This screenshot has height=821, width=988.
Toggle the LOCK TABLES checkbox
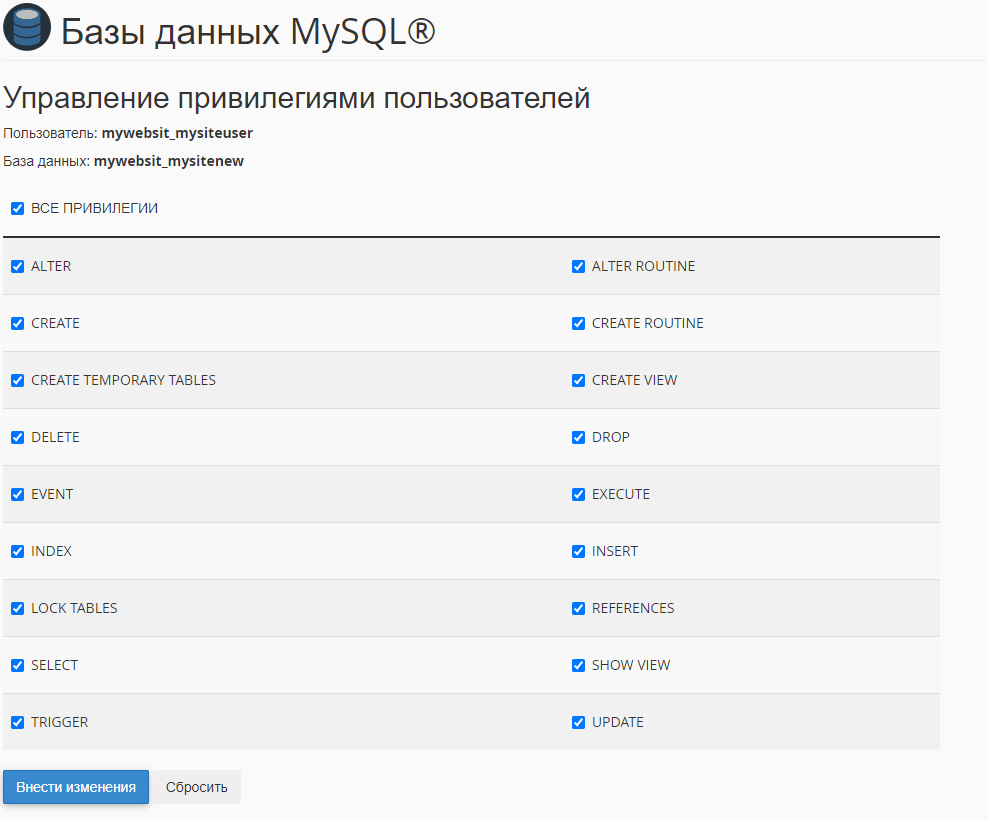[18, 609]
